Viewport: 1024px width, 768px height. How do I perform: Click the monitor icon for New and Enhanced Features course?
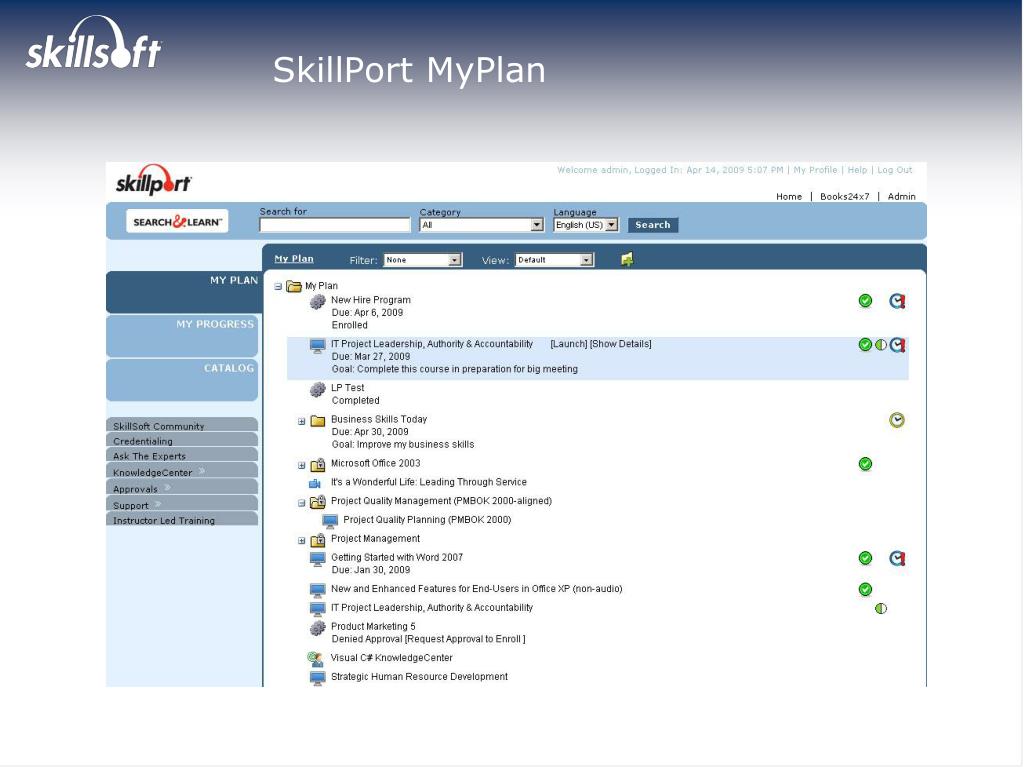pos(317,590)
